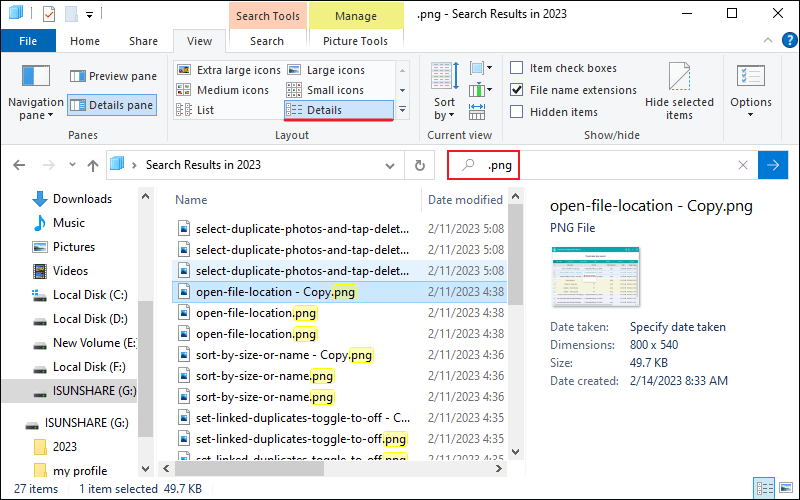This screenshot has height=500, width=800.
Task: Toggle the Details pane button
Action: point(112,105)
